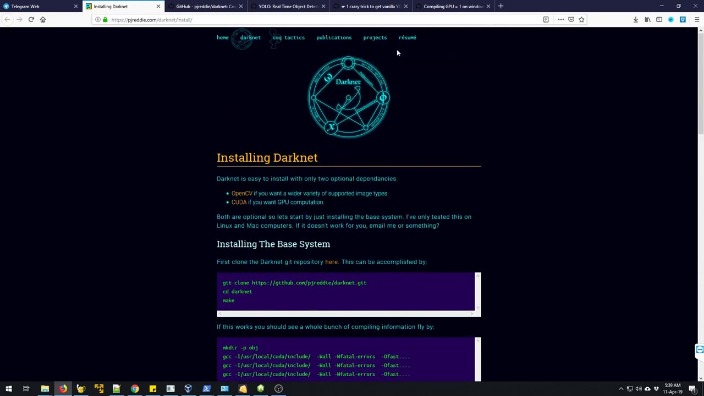Open the Windows notification center icon
Image resolution: width=704 pixels, height=396 pixels.
click(x=693, y=389)
